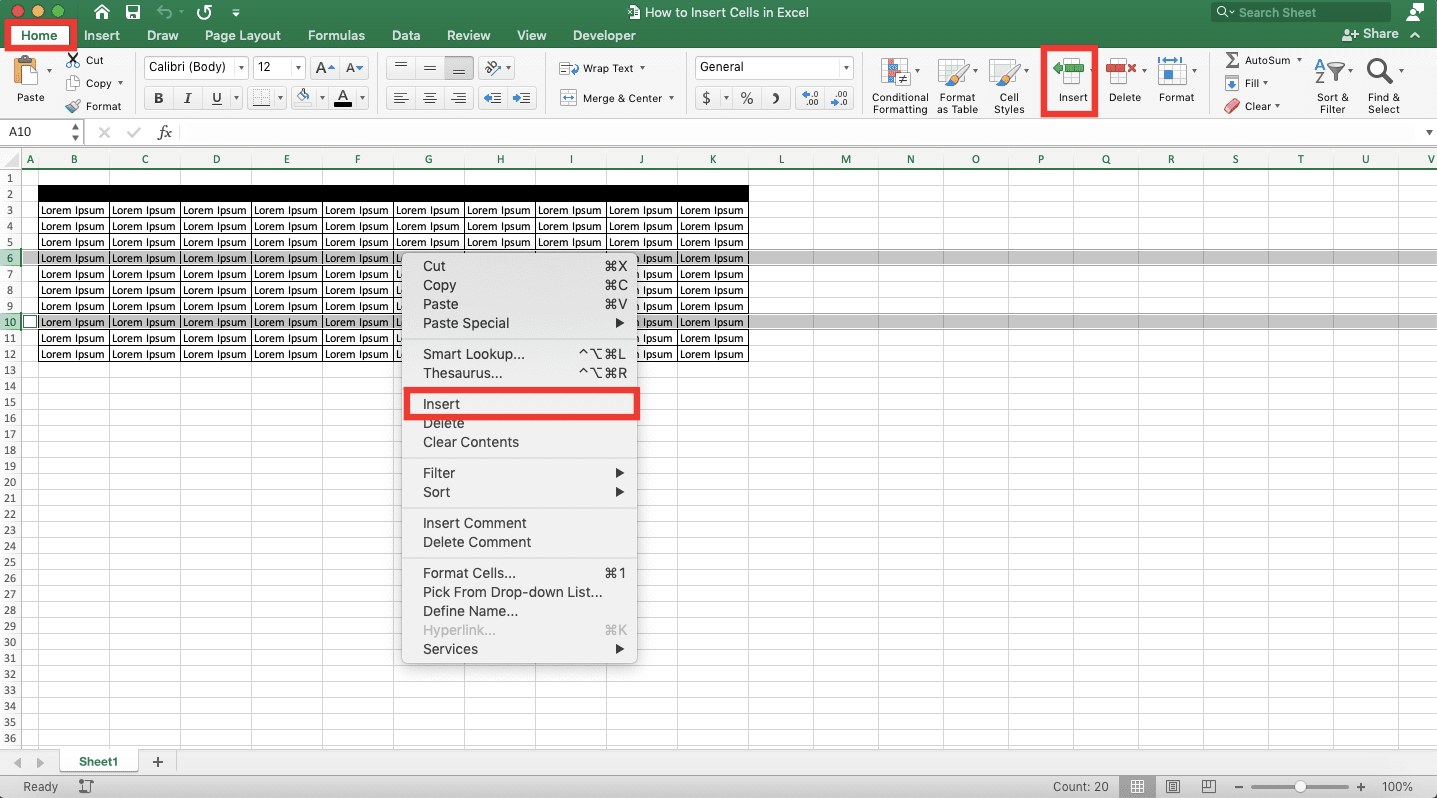Click the Paste clipboard icon

pyautogui.click(x=28, y=72)
